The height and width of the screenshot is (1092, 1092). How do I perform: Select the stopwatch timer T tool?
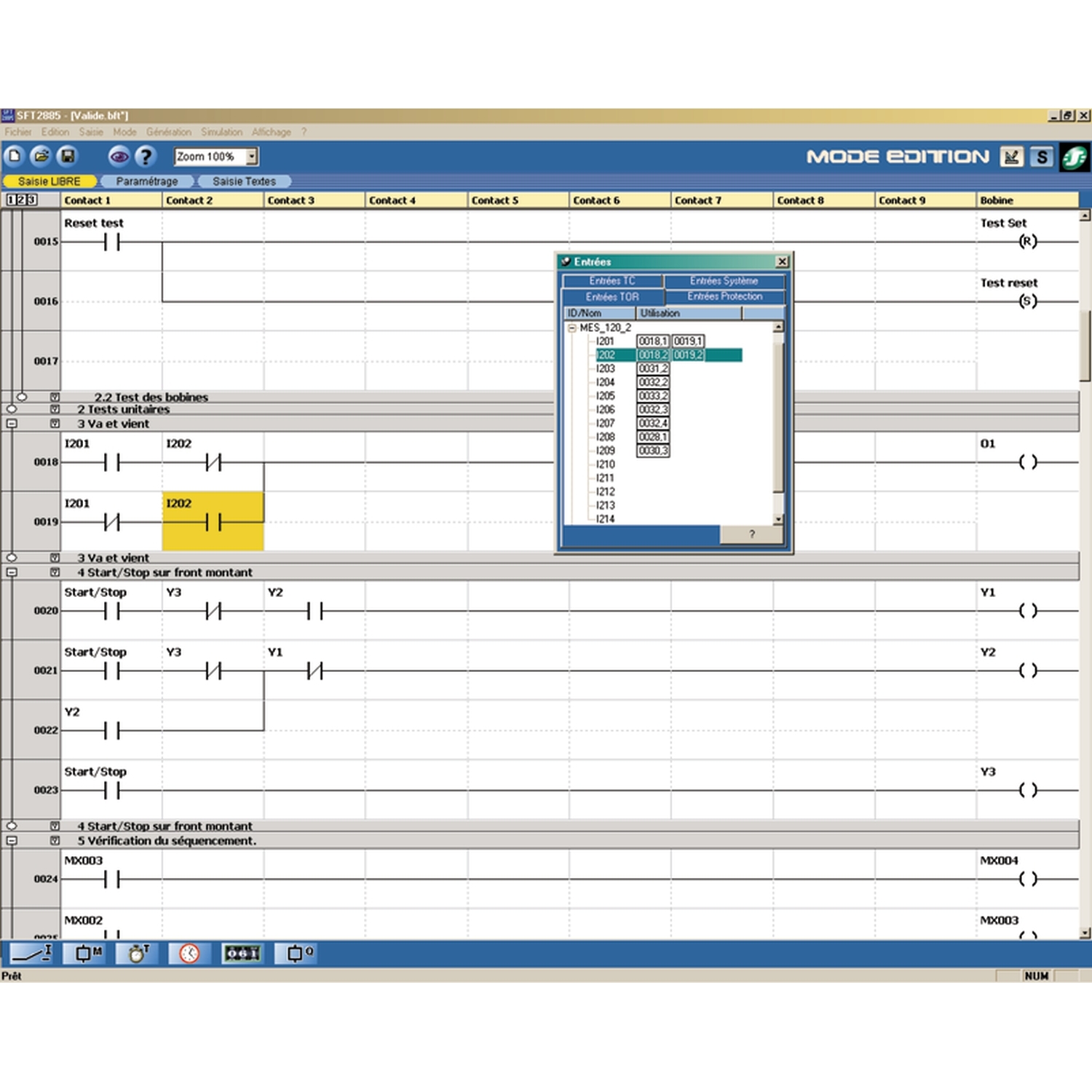[x=137, y=953]
